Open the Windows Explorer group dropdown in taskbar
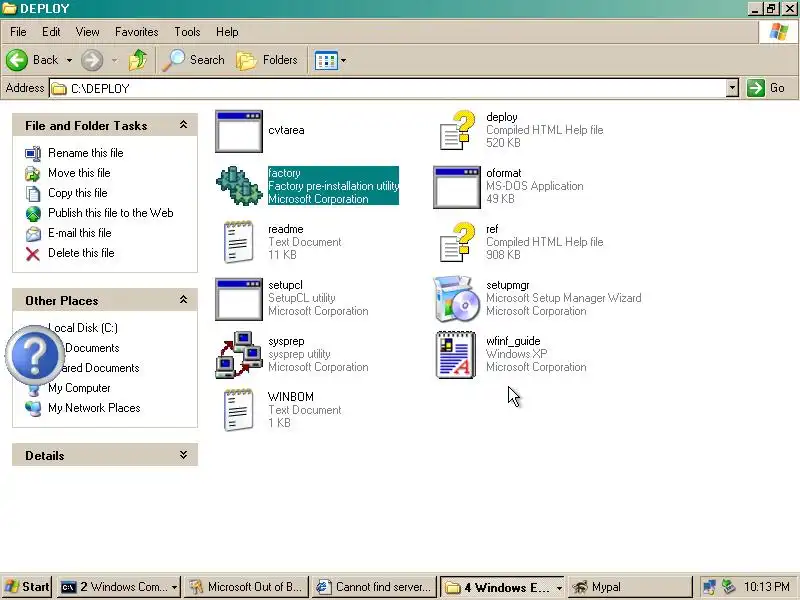Screen dimensions: 800x600 pyautogui.click(x=559, y=588)
